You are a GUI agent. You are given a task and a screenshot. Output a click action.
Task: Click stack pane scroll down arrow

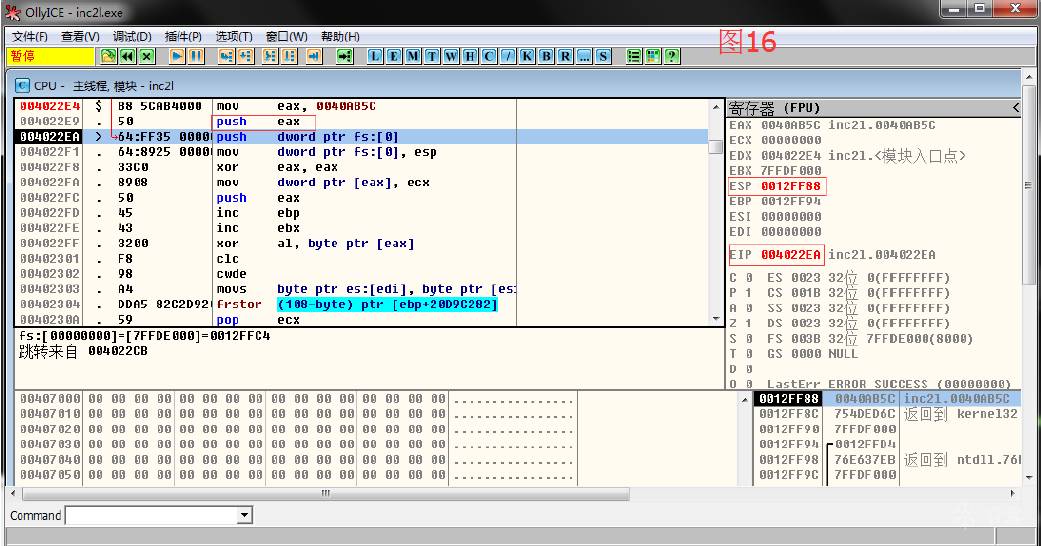tap(1029, 477)
